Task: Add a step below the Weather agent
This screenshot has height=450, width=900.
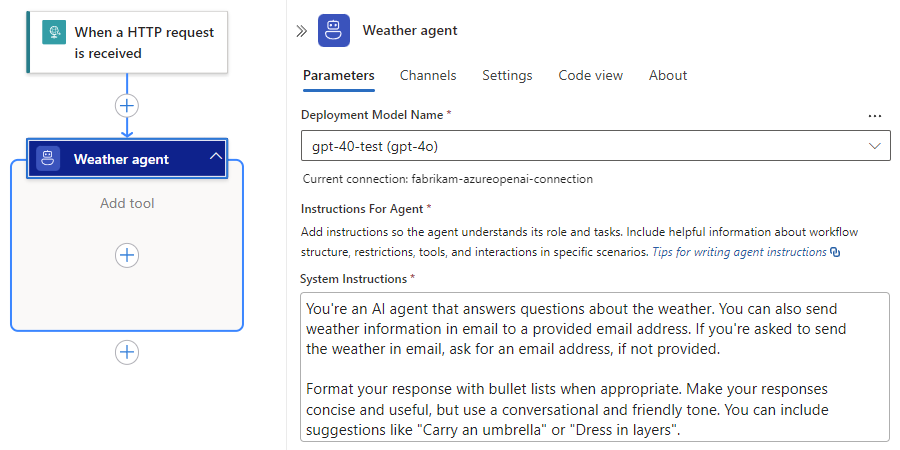Action: coord(127,352)
